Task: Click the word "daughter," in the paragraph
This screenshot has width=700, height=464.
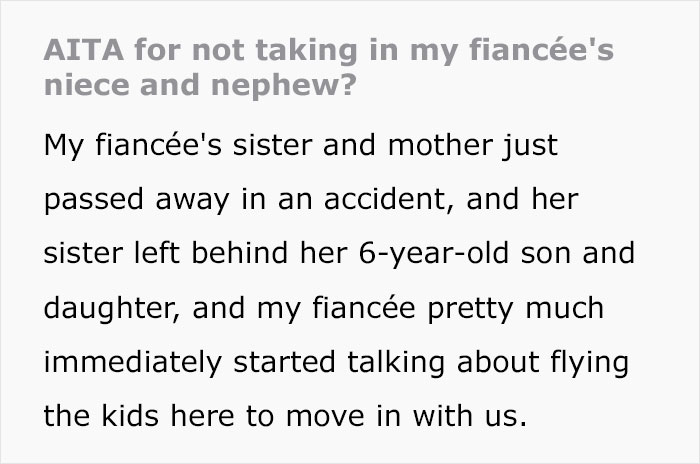Action: 112,309
